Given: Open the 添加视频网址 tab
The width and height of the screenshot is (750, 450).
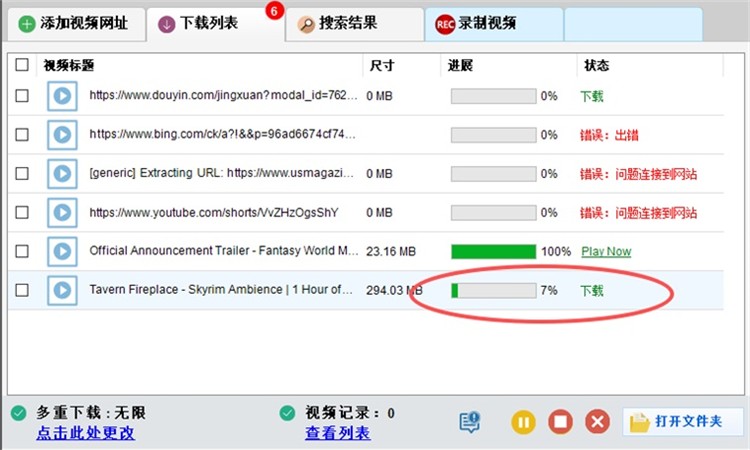Looking at the screenshot, I should pyautogui.click(x=77, y=23).
